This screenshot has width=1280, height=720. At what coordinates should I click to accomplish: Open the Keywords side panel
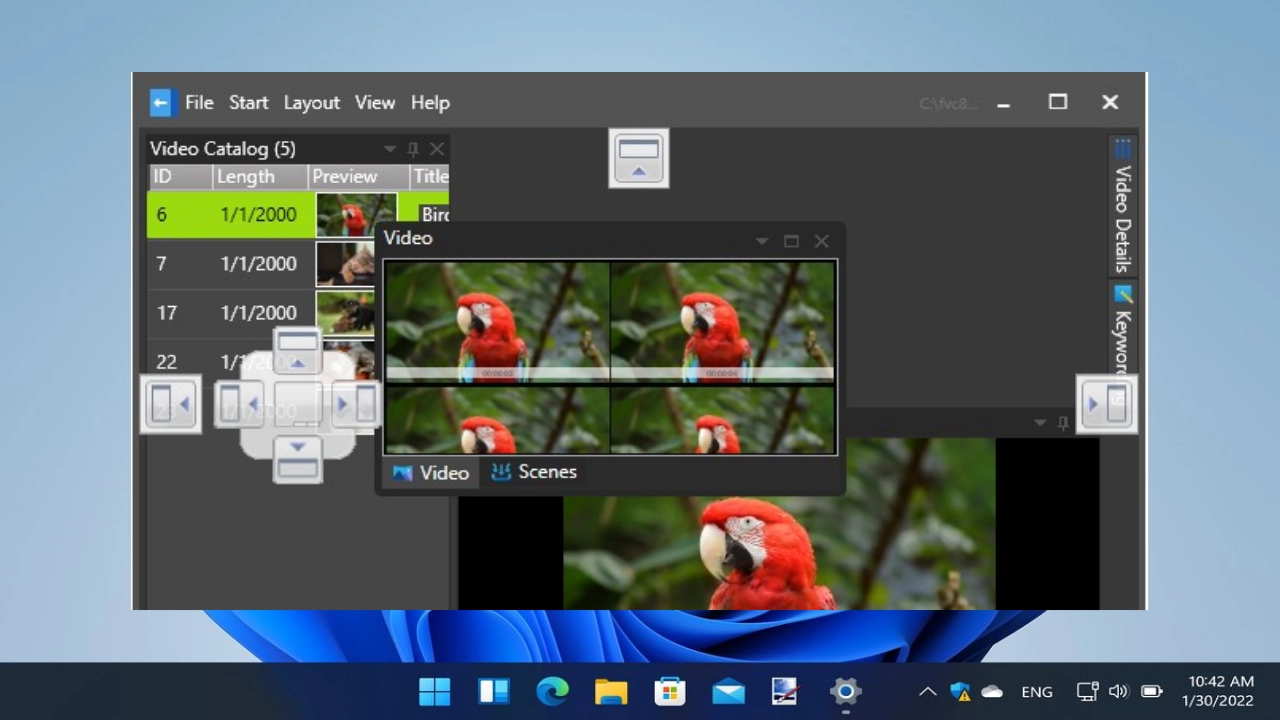(x=1123, y=328)
